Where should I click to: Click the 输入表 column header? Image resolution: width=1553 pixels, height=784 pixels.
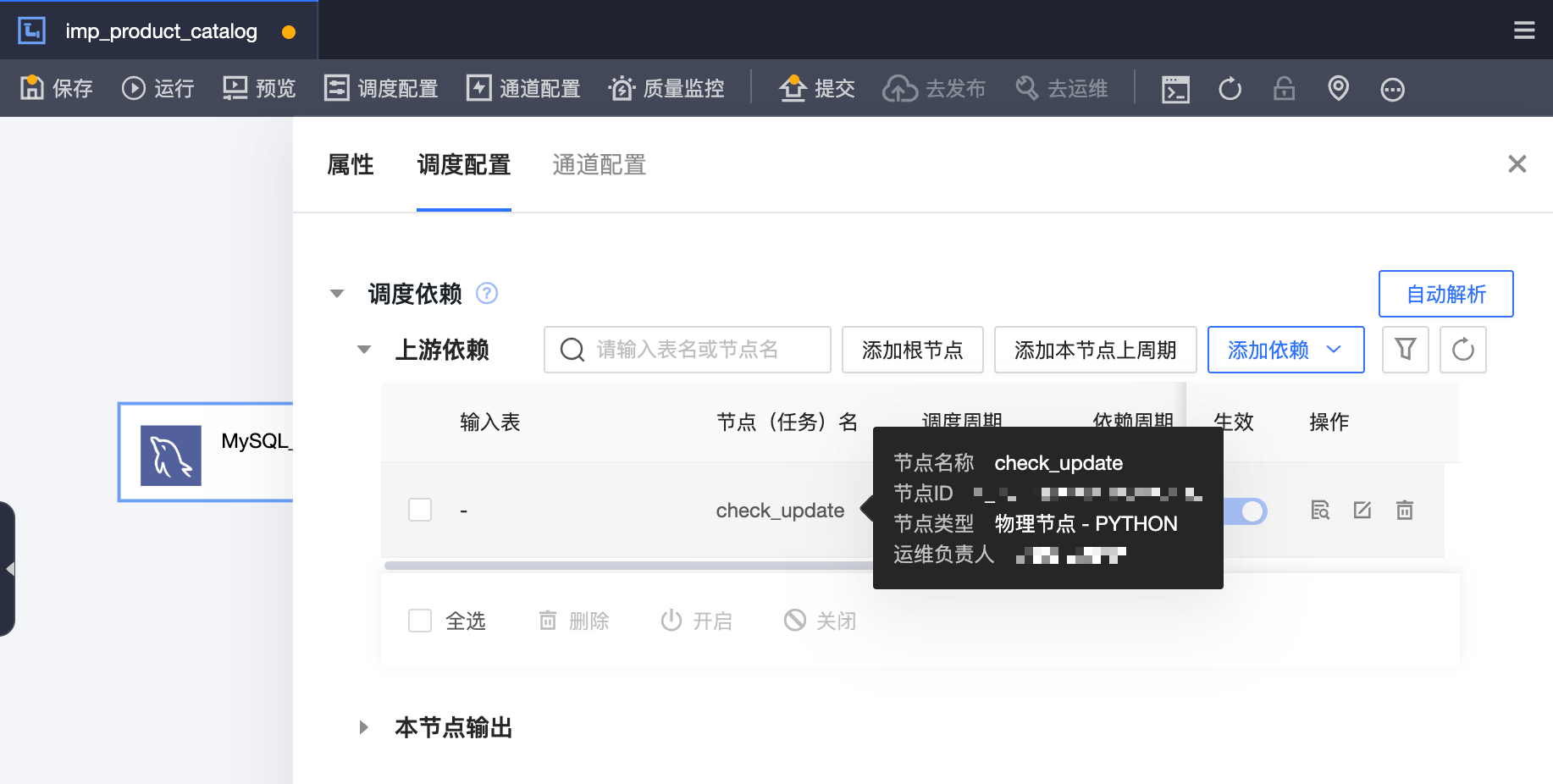[x=489, y=422]
